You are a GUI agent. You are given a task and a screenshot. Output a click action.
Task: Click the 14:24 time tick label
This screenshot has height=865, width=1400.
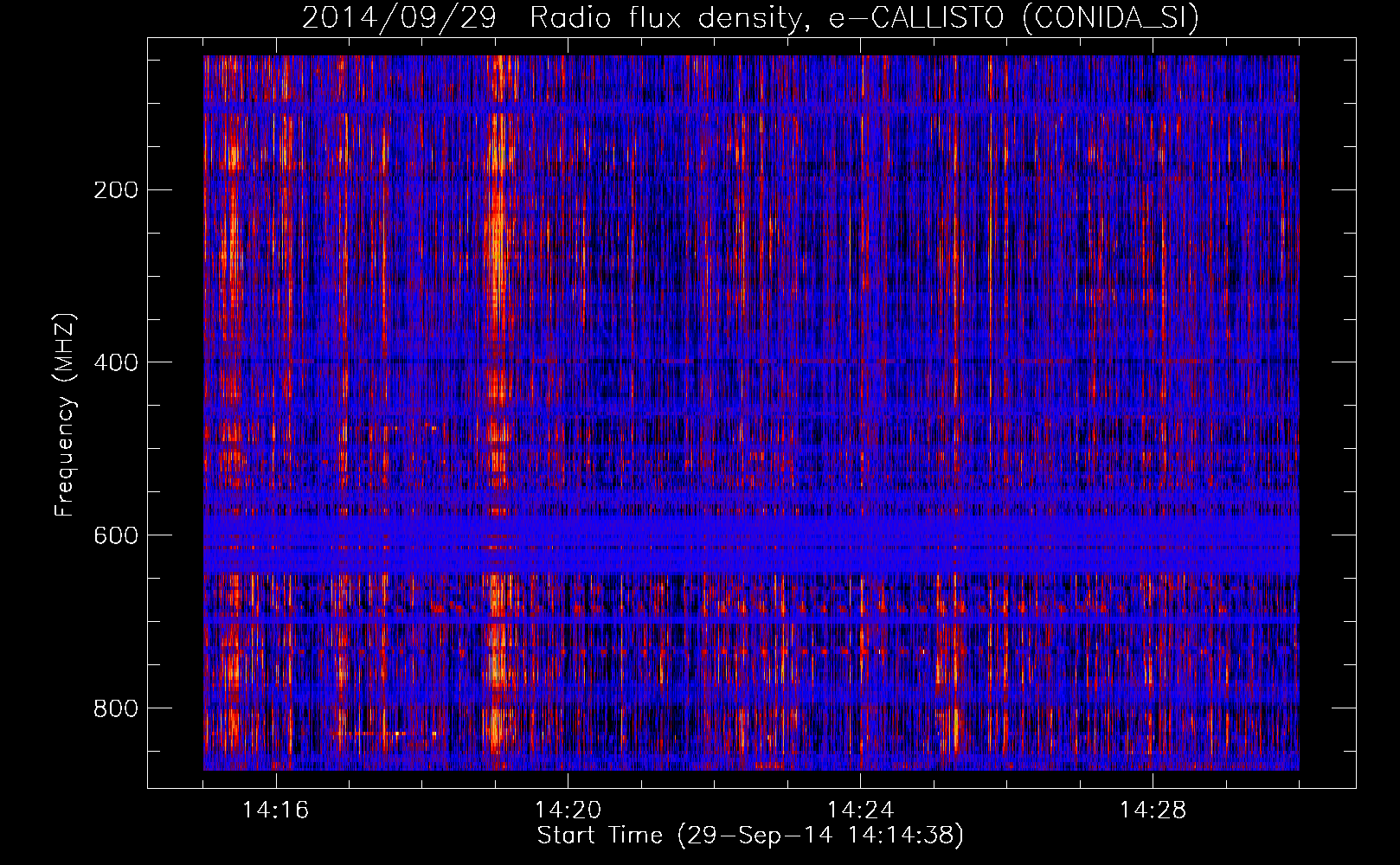pos(861,811)
